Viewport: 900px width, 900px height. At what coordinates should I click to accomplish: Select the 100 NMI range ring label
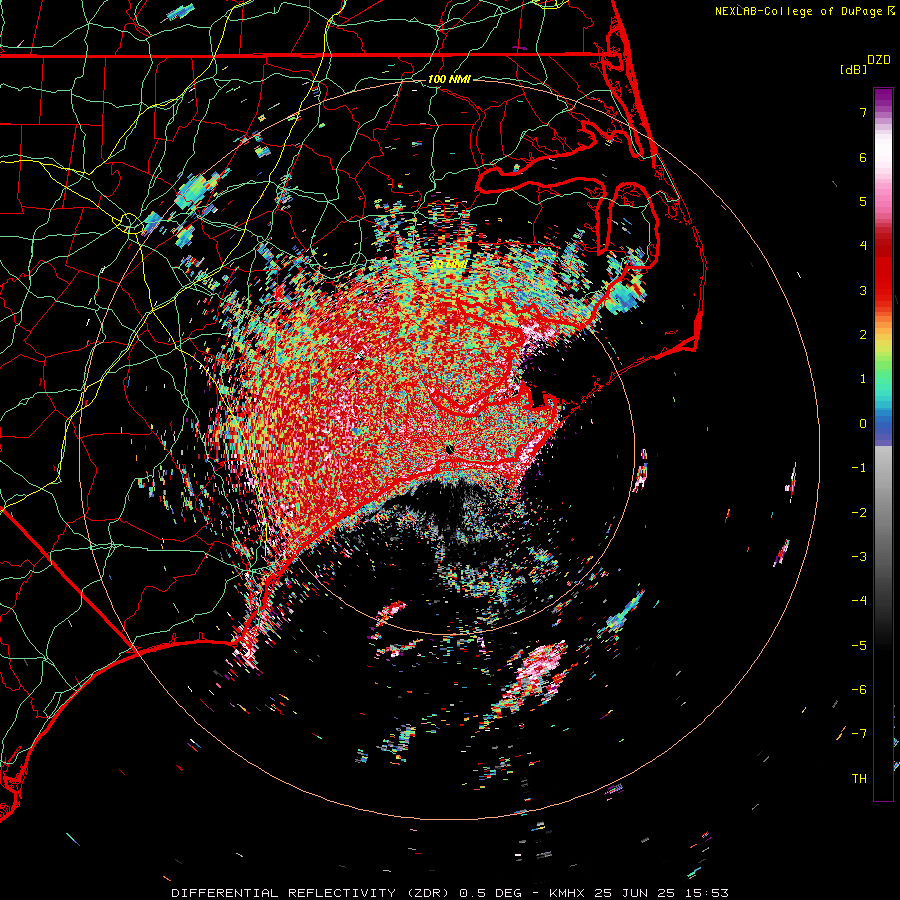tap(449, 79)
